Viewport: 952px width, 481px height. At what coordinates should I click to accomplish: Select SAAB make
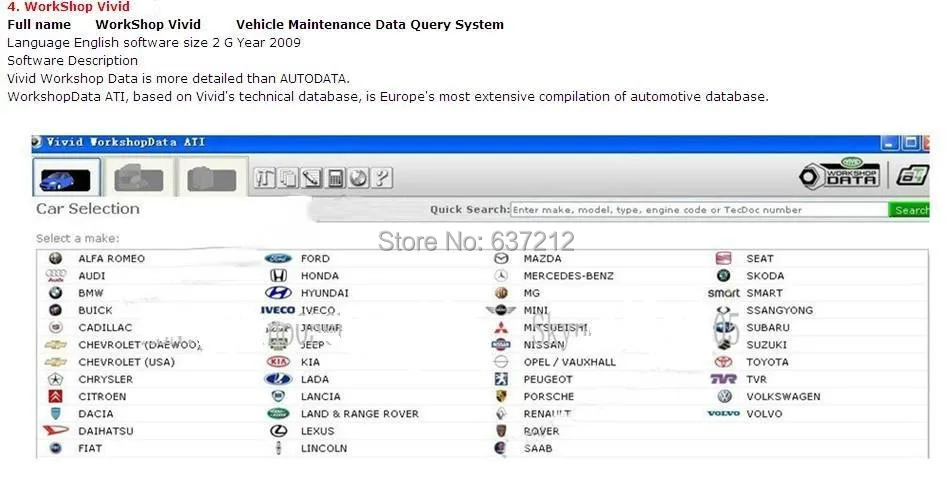[x=538, y=448]
